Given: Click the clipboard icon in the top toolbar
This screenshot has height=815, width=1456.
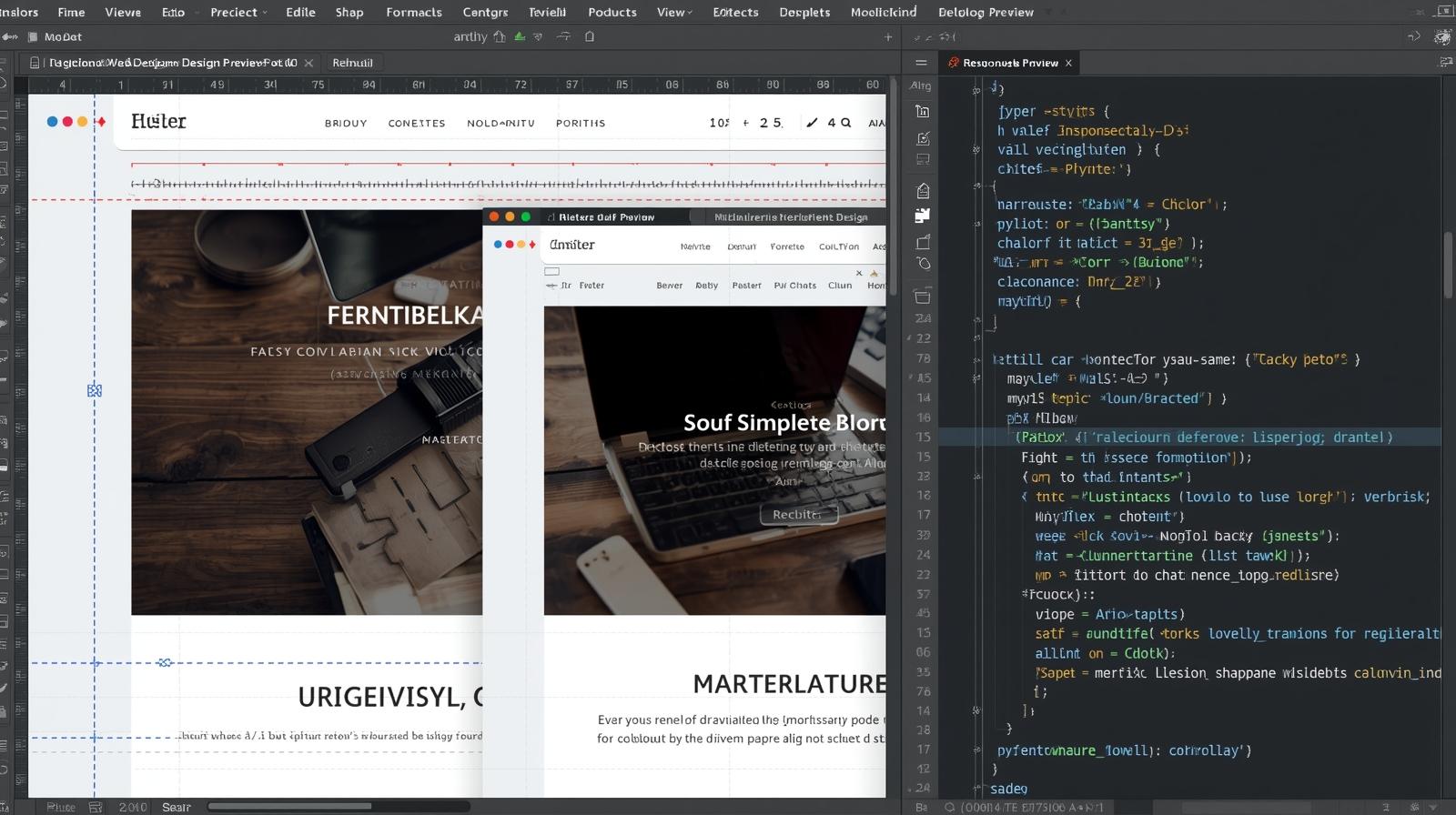Looking at the screenshot, I should click(590, 37).
